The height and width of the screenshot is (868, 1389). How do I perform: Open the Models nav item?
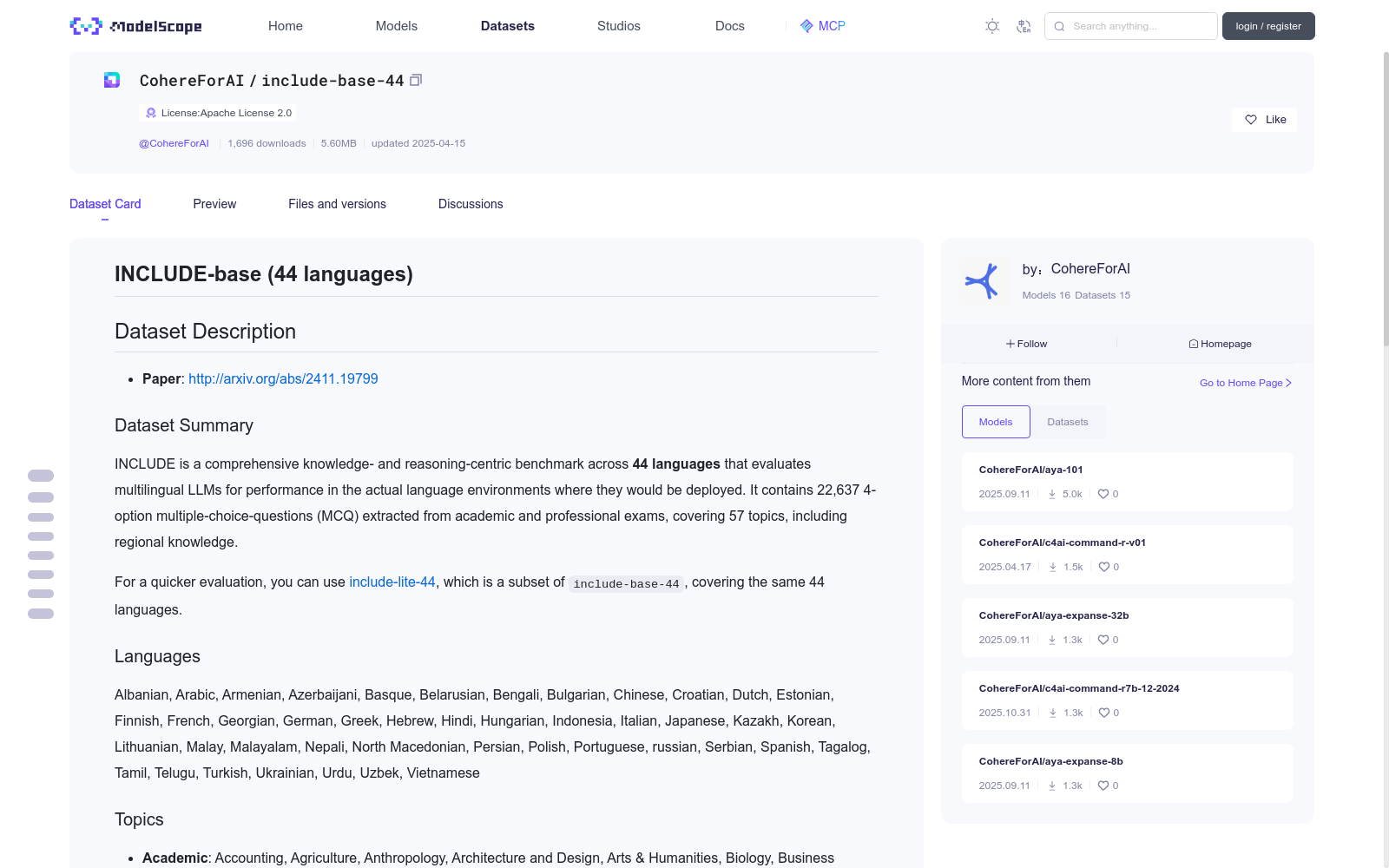397,26
